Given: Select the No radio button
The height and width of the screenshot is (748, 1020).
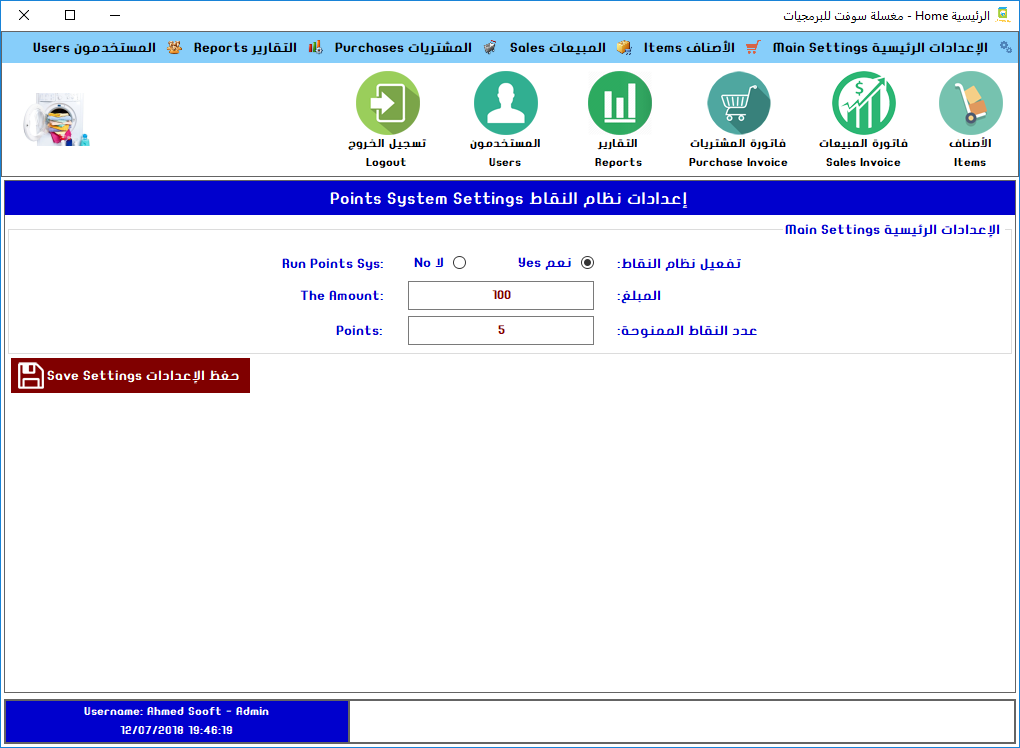Looking at the screenshot, I should point(459,263).
